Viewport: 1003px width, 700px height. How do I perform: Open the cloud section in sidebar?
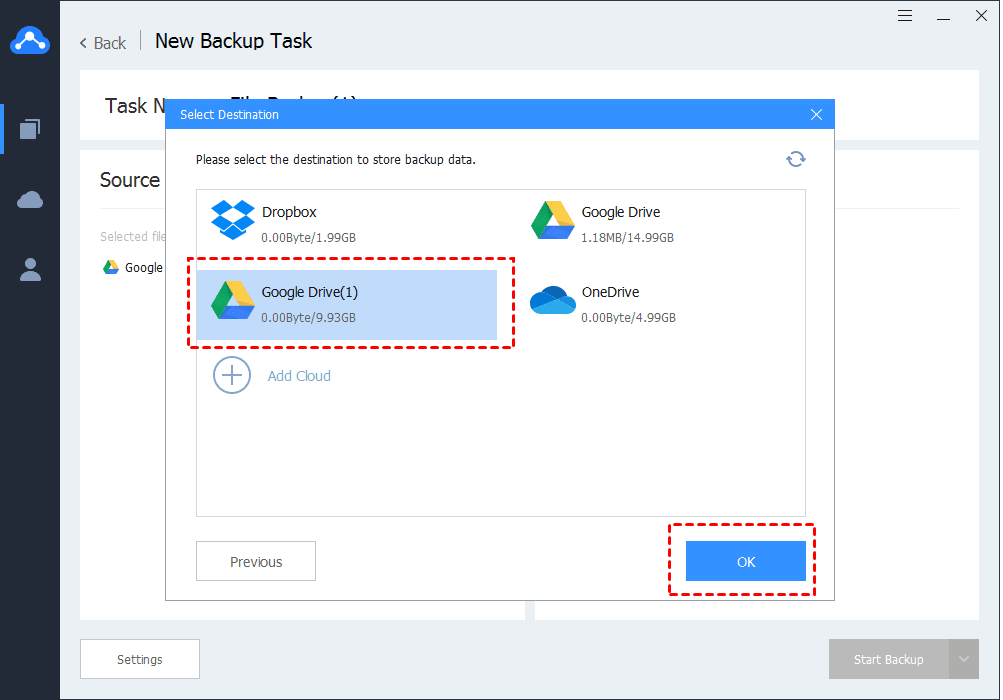pos(29,200)
